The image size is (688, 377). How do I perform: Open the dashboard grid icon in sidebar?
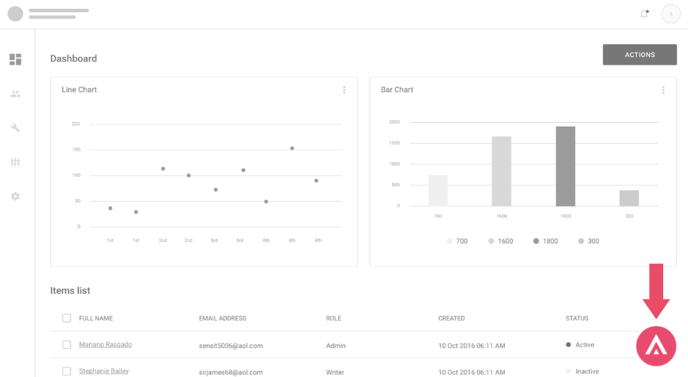15,59
